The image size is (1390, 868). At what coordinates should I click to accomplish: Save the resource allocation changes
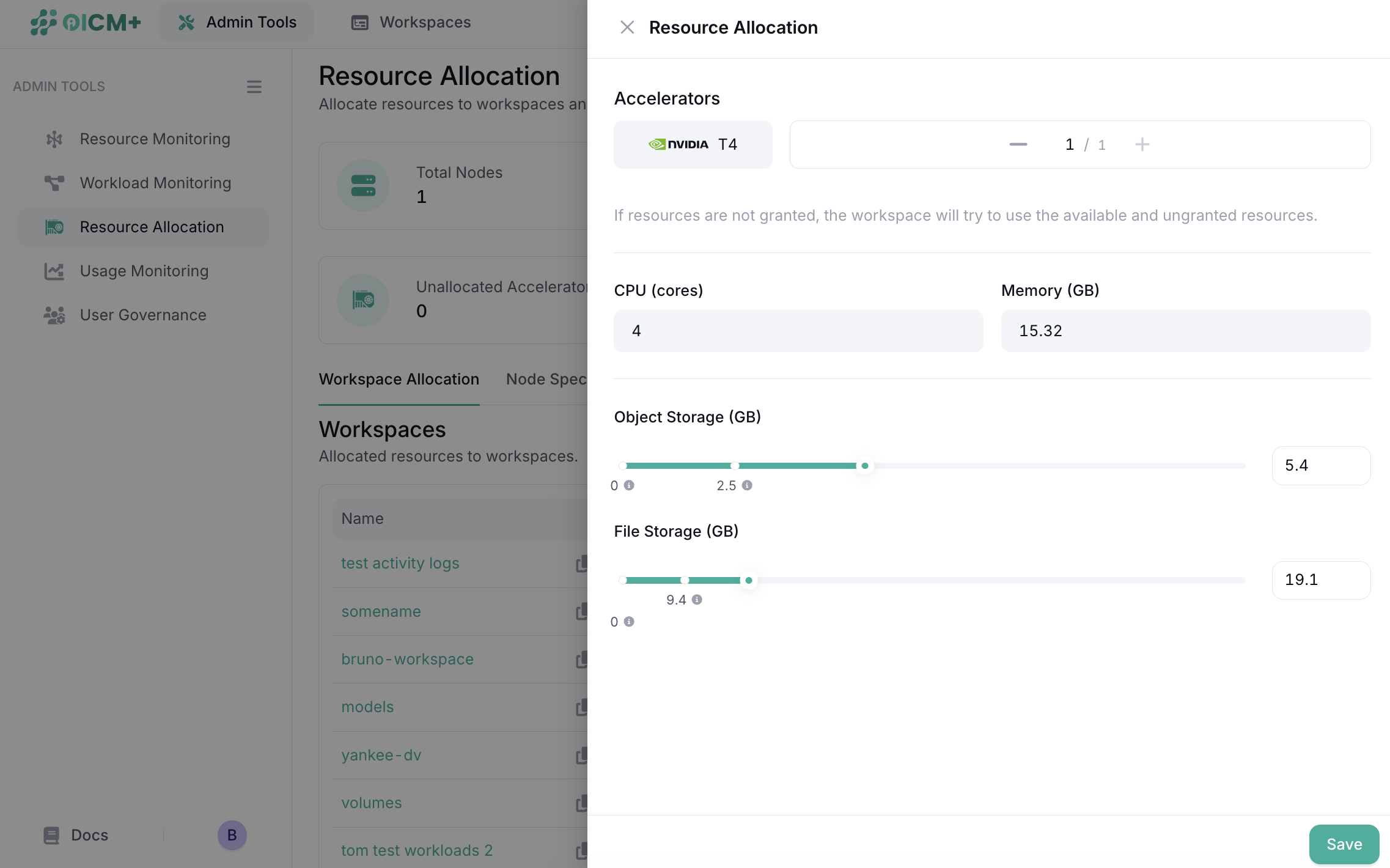(1344, 844)
